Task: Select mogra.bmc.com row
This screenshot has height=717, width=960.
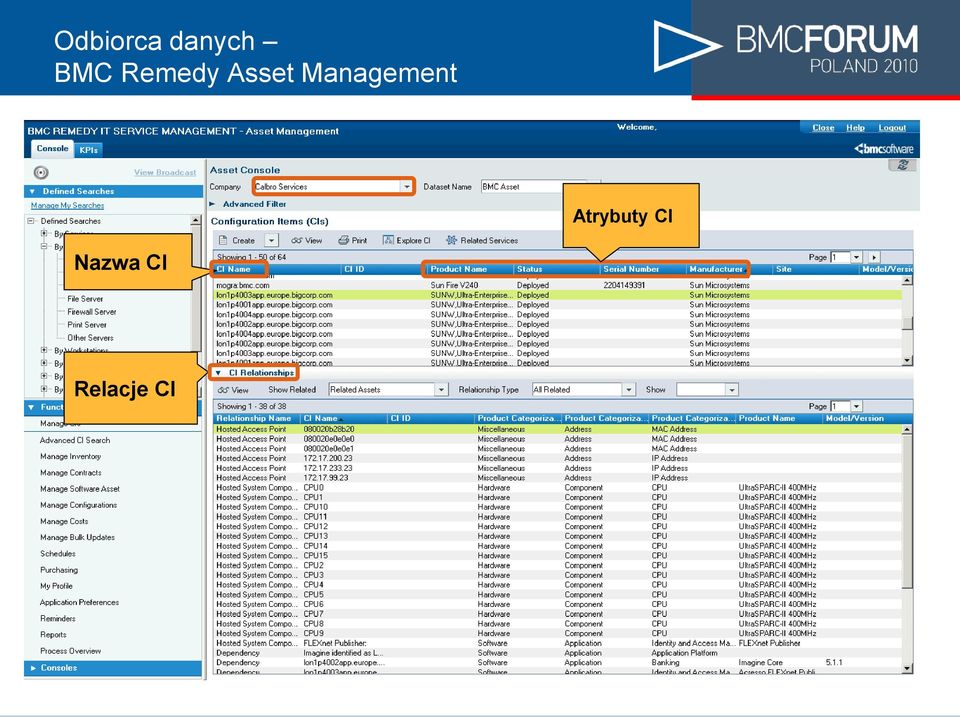Action: (557, 285)
